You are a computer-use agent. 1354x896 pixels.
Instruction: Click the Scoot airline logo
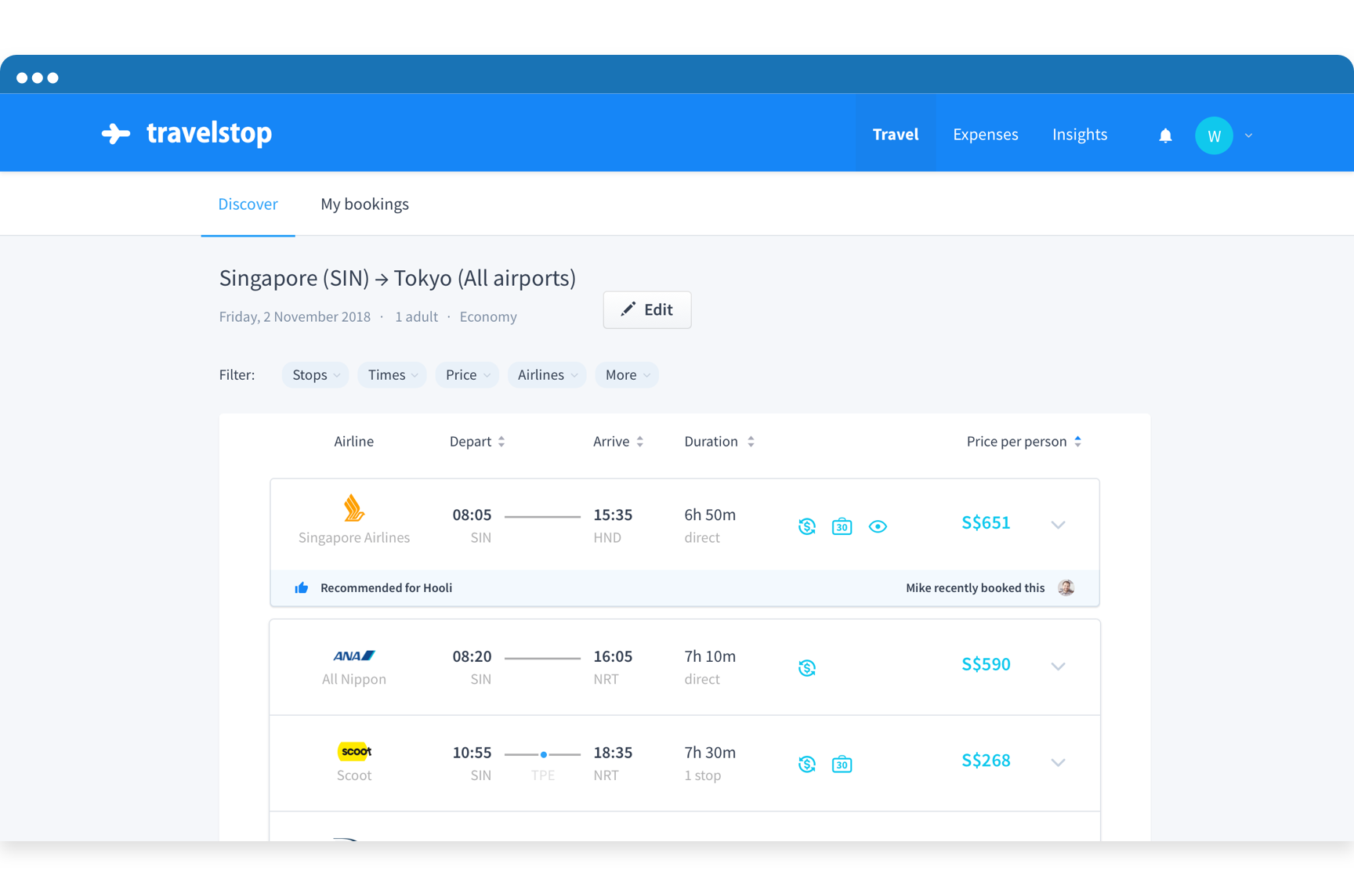pyautogui.click(x=354, y=751)
